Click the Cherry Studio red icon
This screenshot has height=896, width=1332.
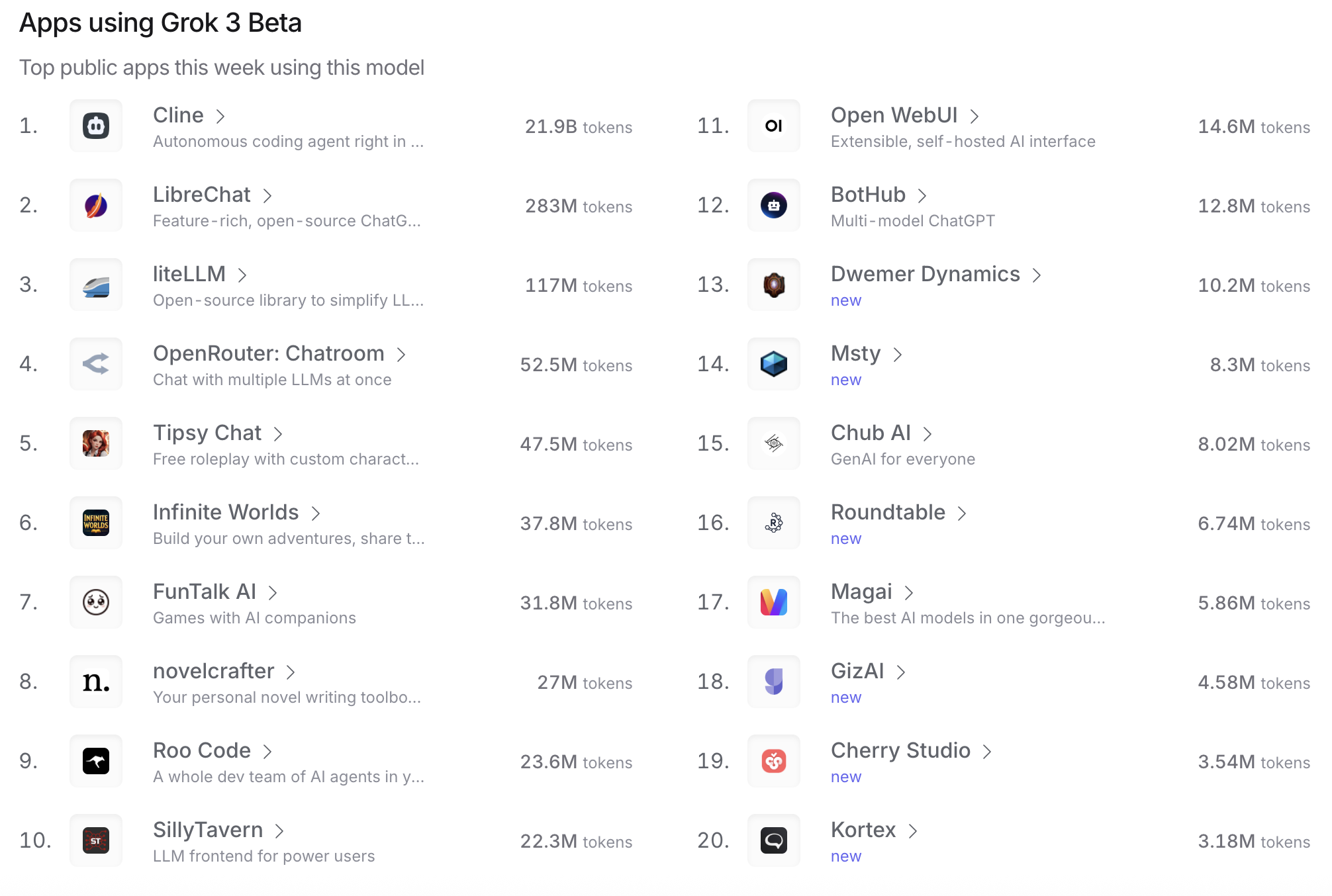coord(773,761)
